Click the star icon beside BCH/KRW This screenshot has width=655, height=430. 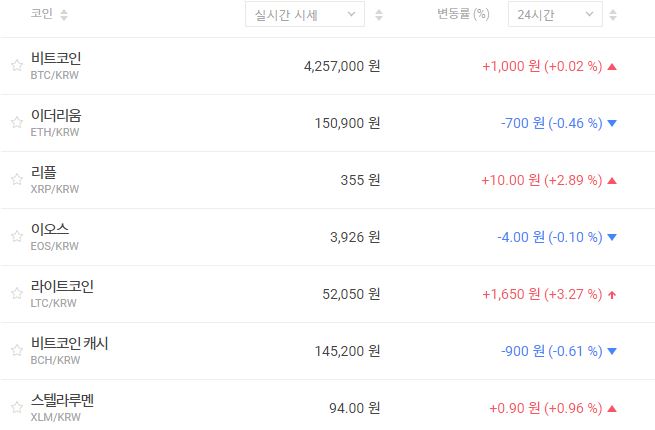(16, 351)
